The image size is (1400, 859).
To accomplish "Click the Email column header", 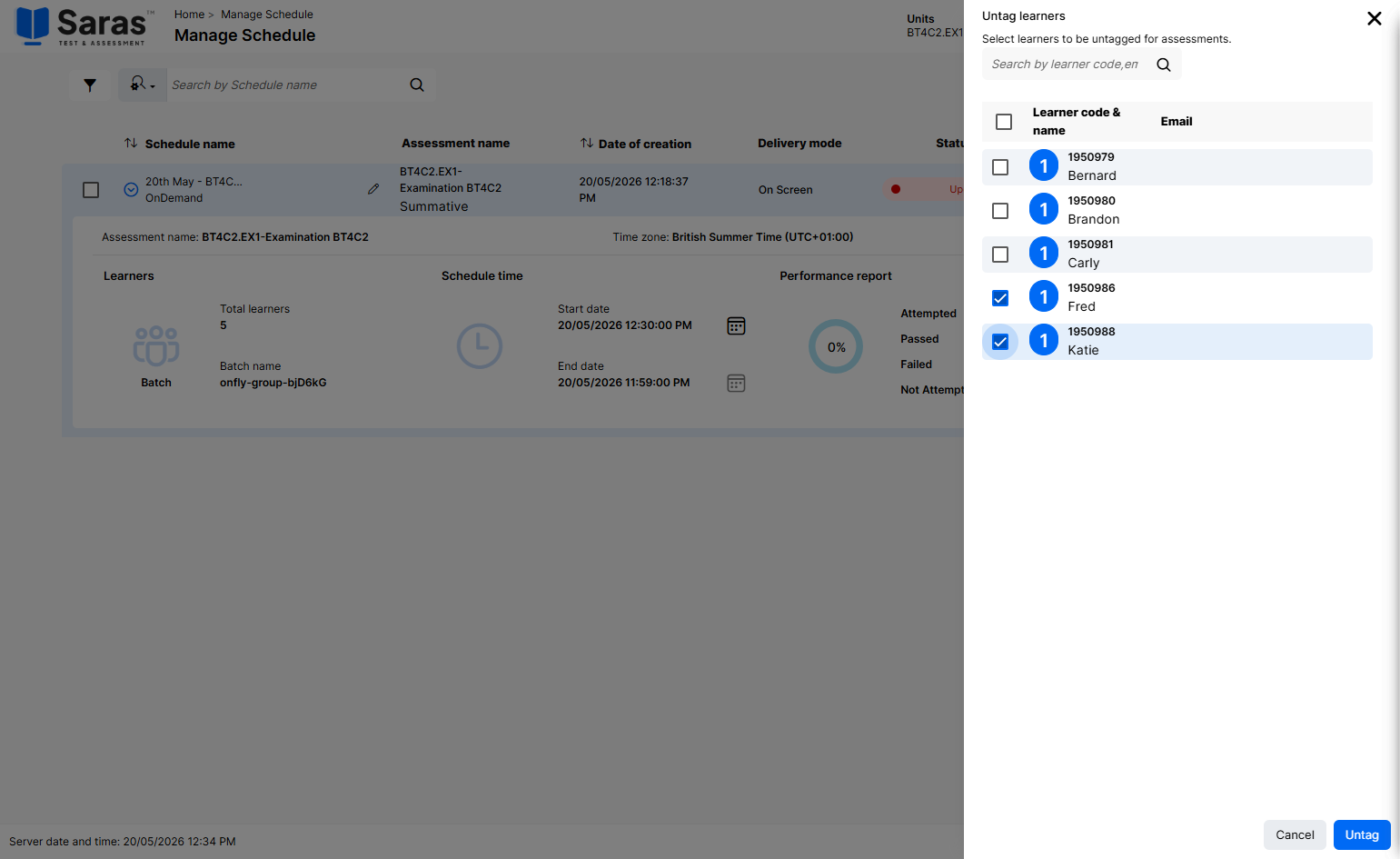I will coord(1177,121).
